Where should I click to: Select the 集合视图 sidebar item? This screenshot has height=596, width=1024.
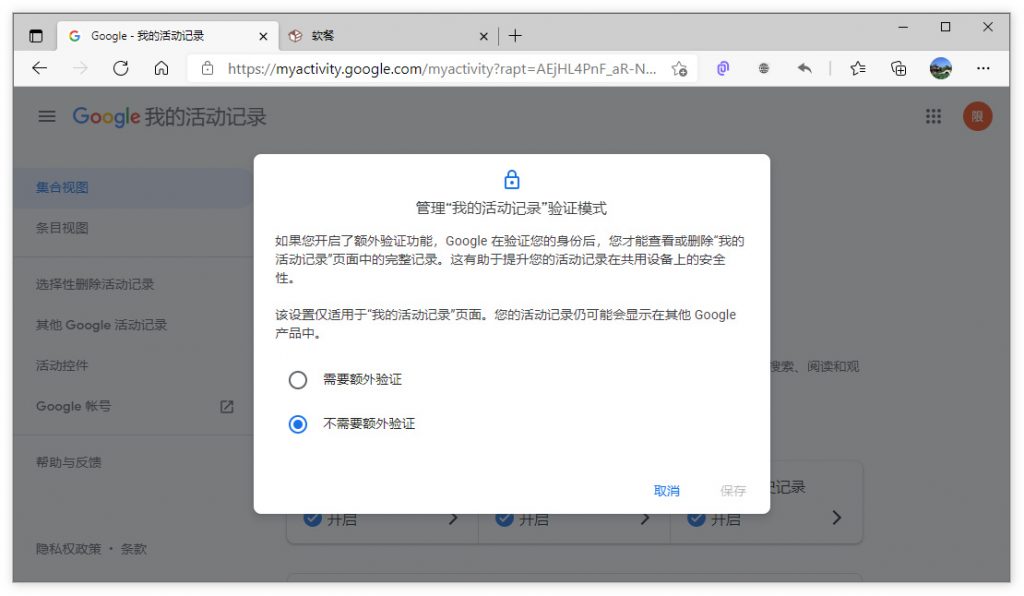pyautogui.click(x=60, y=187)
